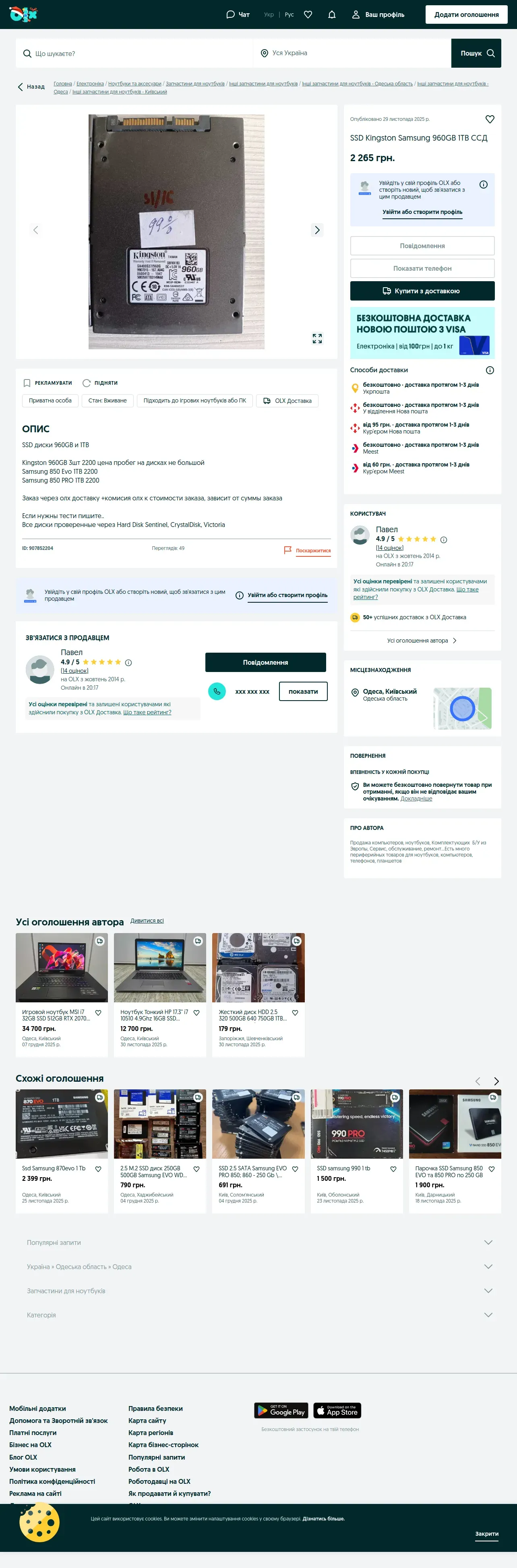Open the Уся Україна location field
The width and height of the screenshot is (517, 1568).
(352, 54)
